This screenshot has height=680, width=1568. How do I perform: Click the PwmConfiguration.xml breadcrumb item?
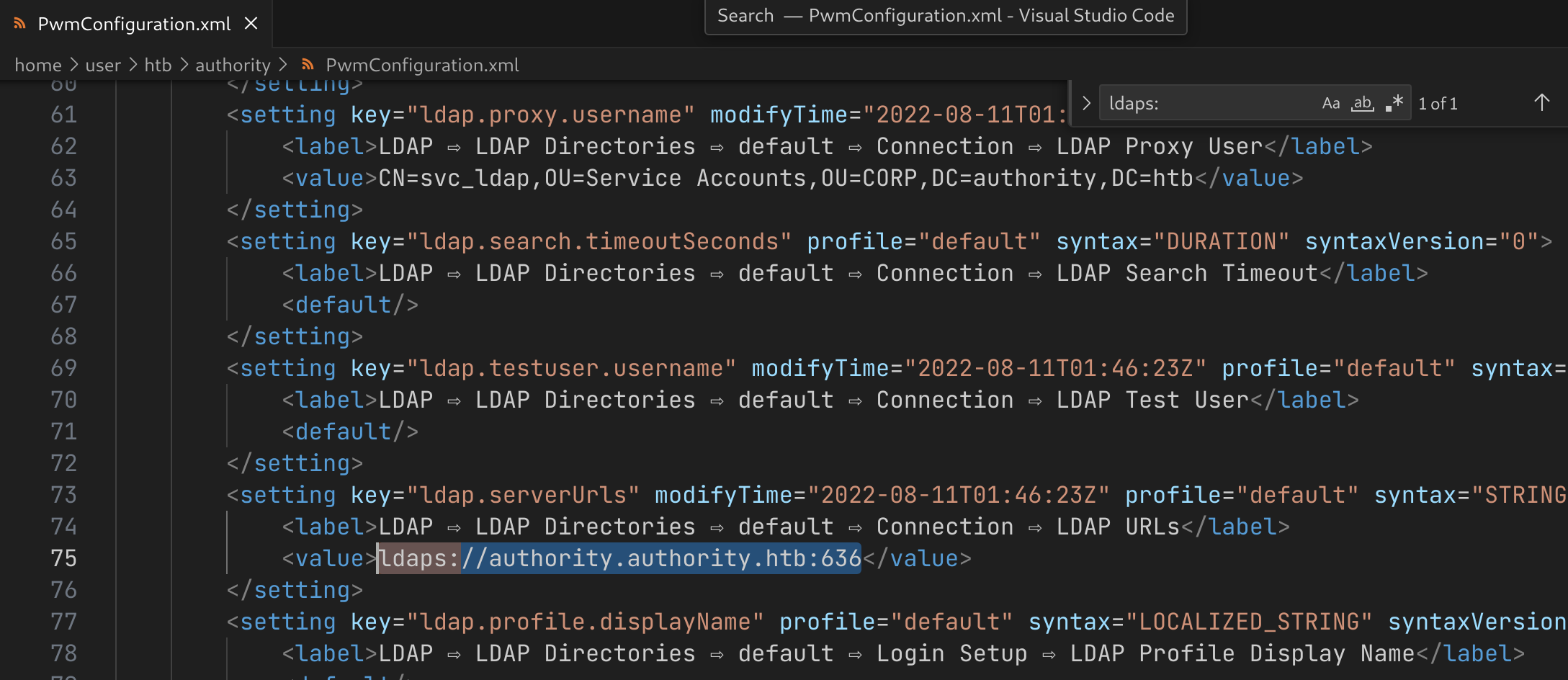click(422, 65)
